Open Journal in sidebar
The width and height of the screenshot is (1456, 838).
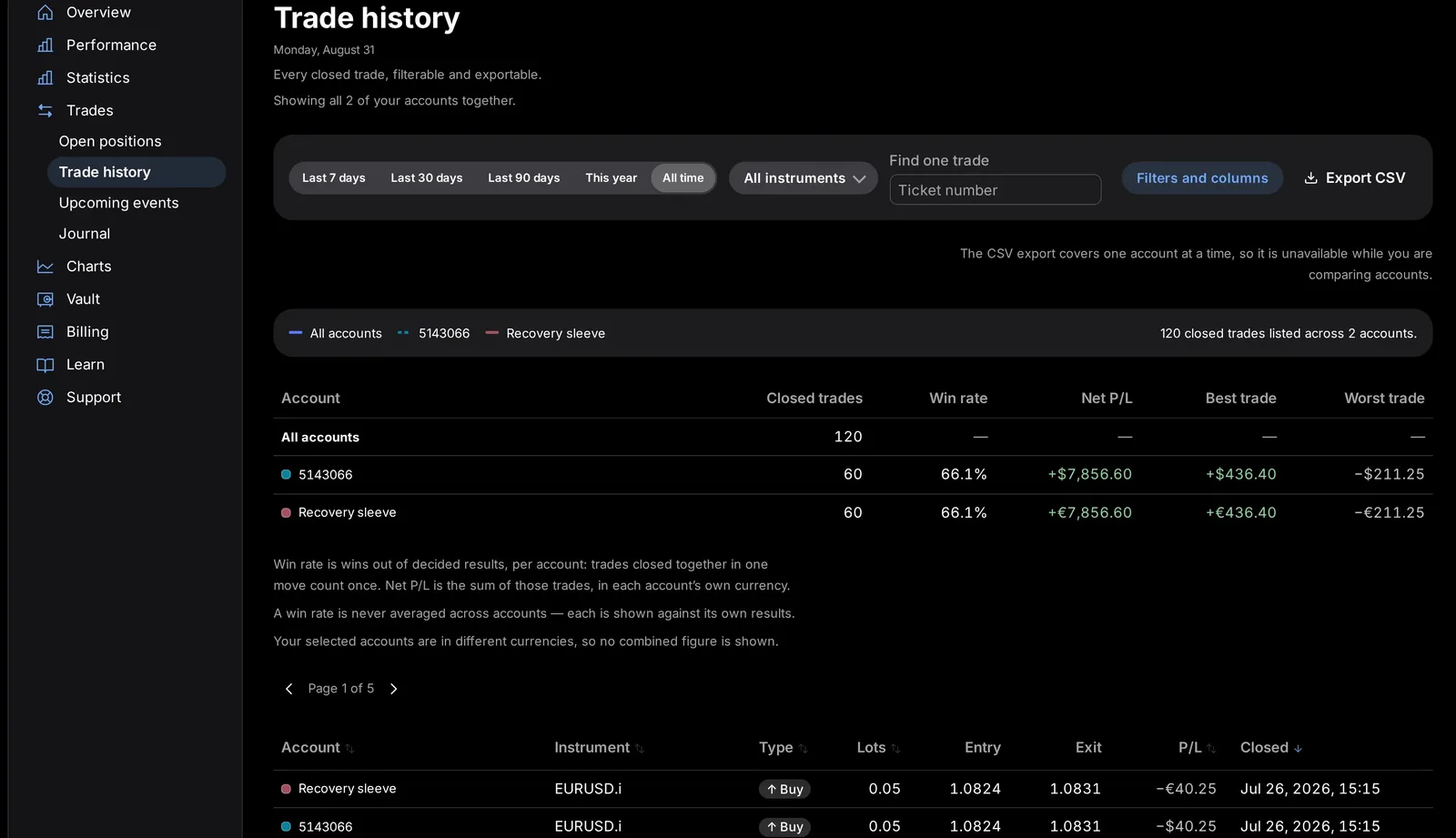(85, 235)
